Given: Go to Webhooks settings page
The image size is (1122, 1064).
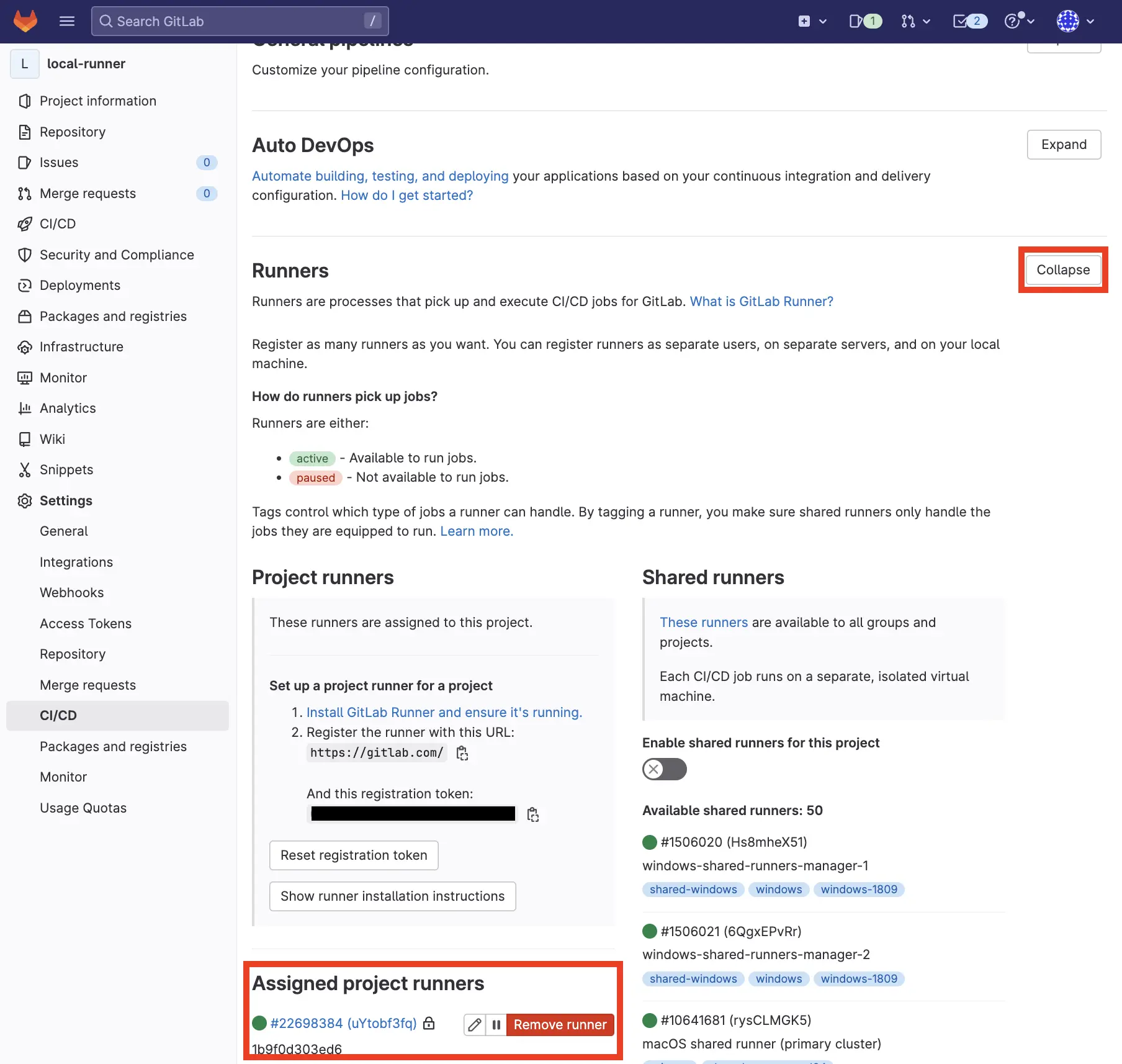Looking at the screenshot, I should coord(72,593).
